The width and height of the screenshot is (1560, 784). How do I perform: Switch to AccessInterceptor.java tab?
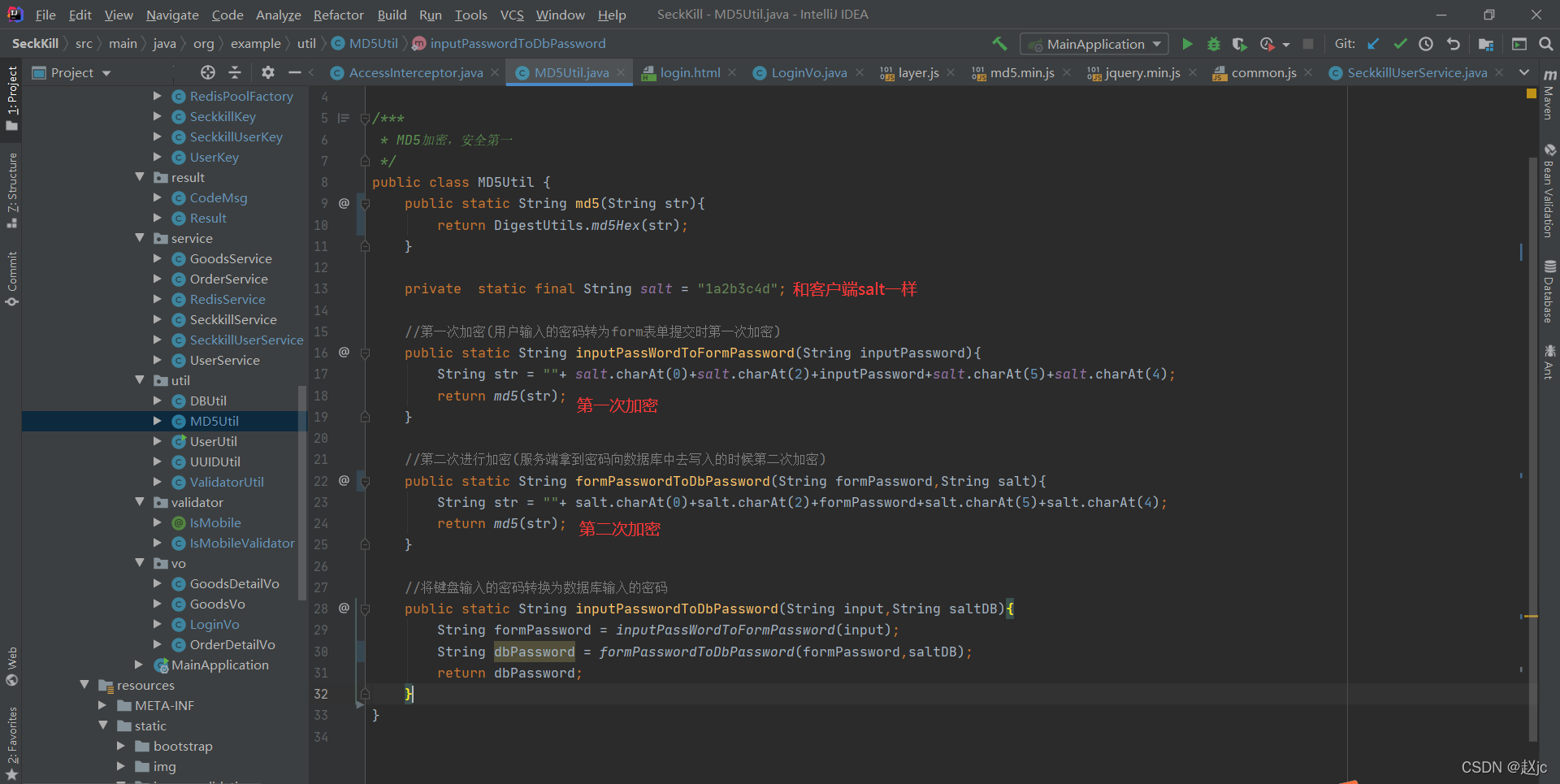pos(415,72)
